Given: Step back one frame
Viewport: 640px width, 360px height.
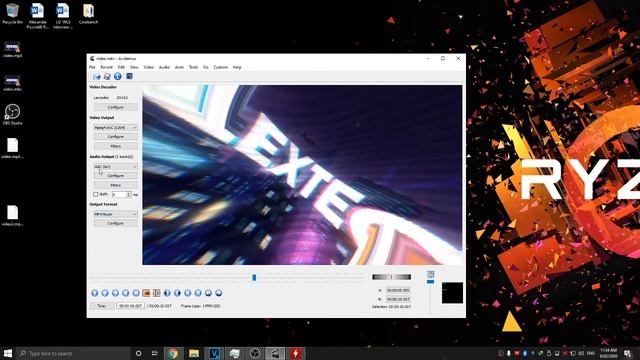Looking at the screenshot, I should (105, 293).
